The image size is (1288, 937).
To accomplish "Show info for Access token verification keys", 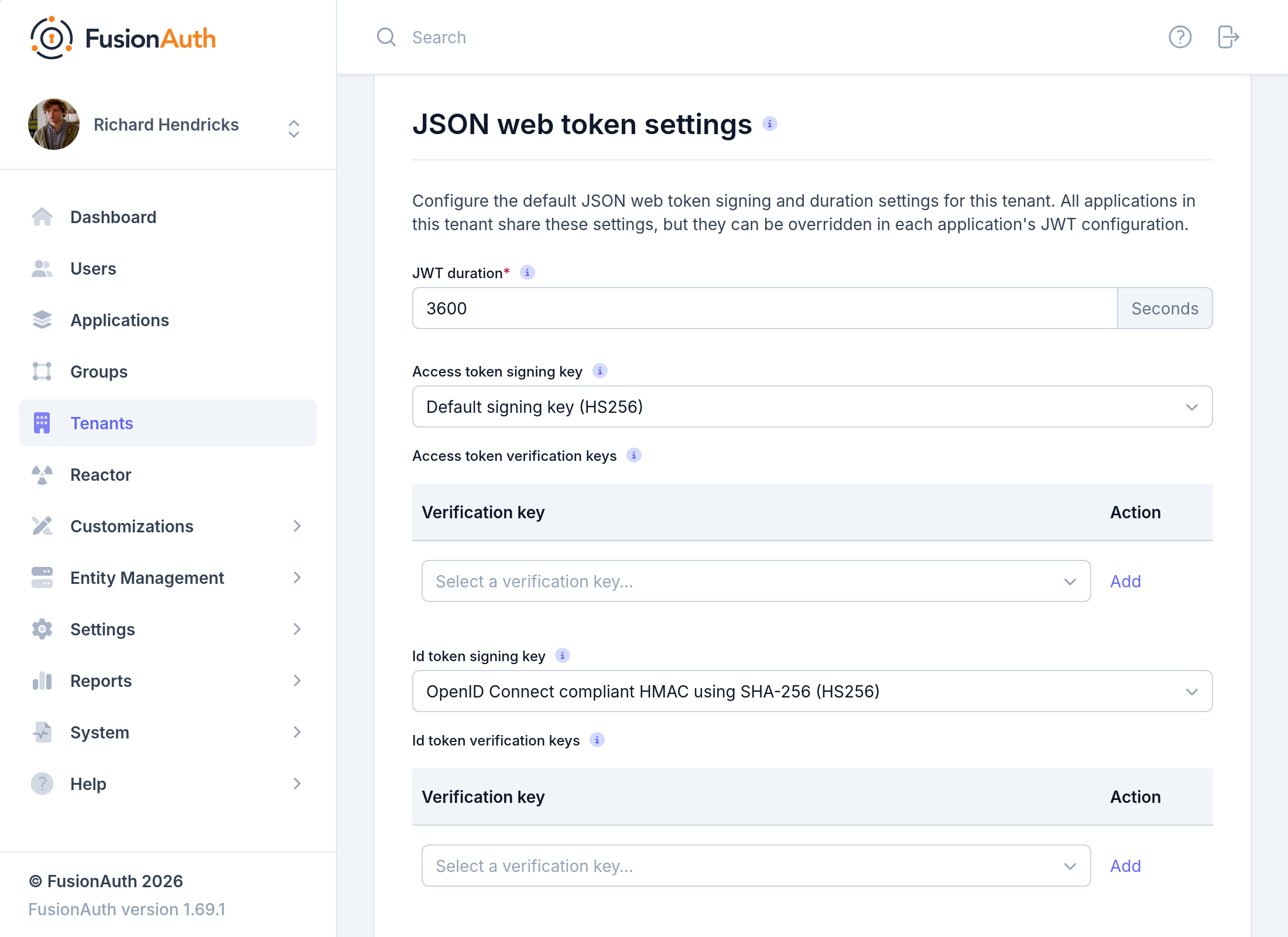I will tap(633, 455).
